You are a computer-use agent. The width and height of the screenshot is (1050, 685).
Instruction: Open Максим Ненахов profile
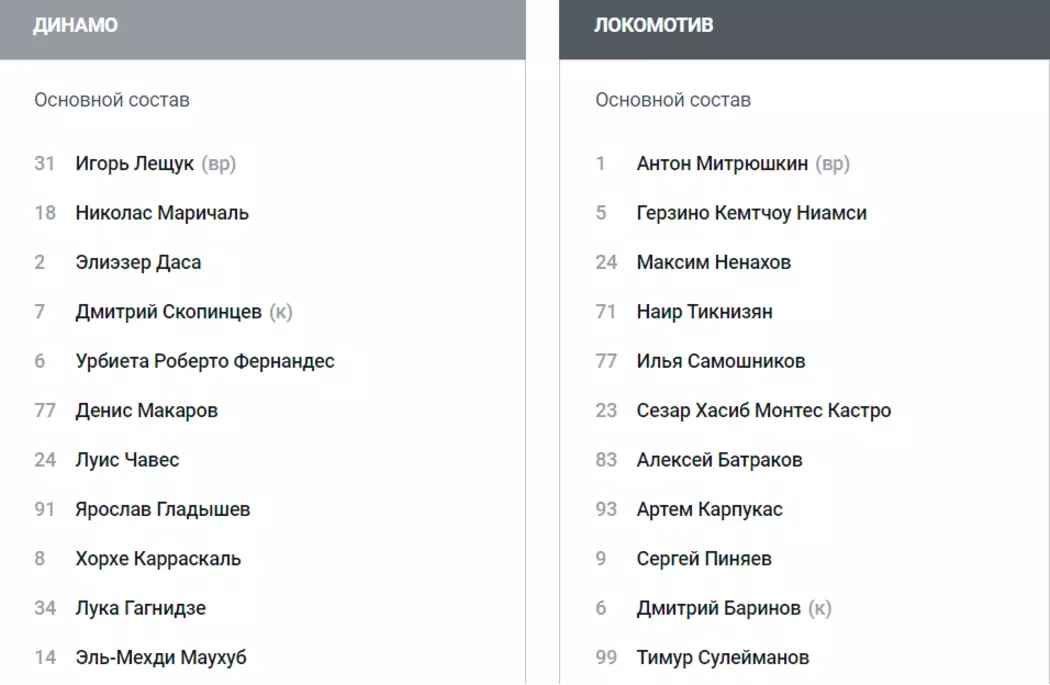click(713, 263)
